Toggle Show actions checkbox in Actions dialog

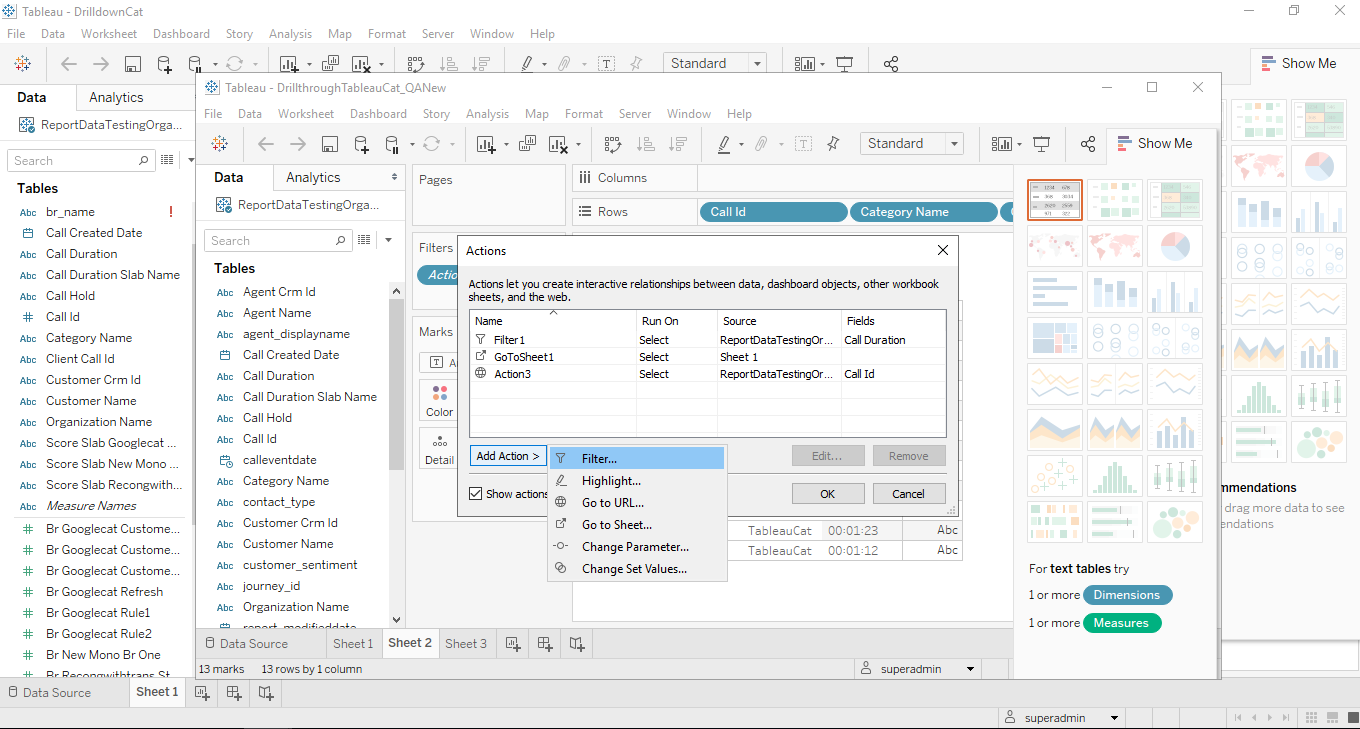pos(476,494)
